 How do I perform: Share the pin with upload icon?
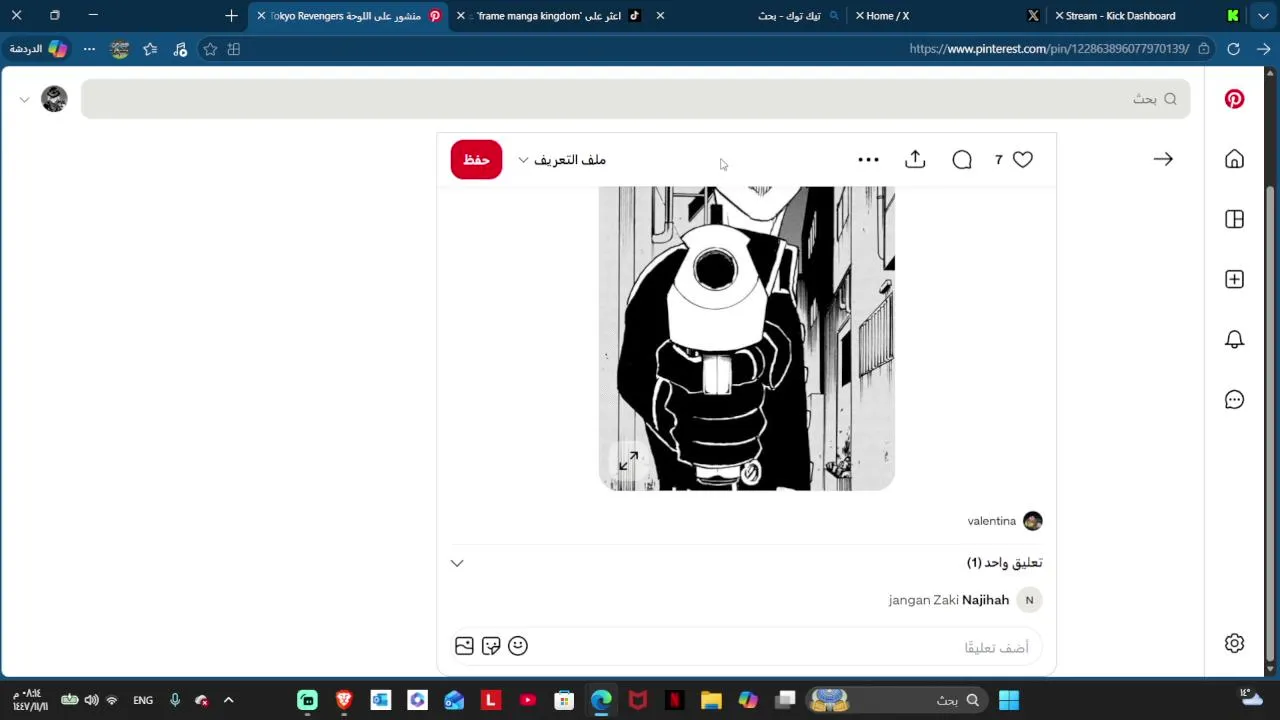[x=915, y=159]
